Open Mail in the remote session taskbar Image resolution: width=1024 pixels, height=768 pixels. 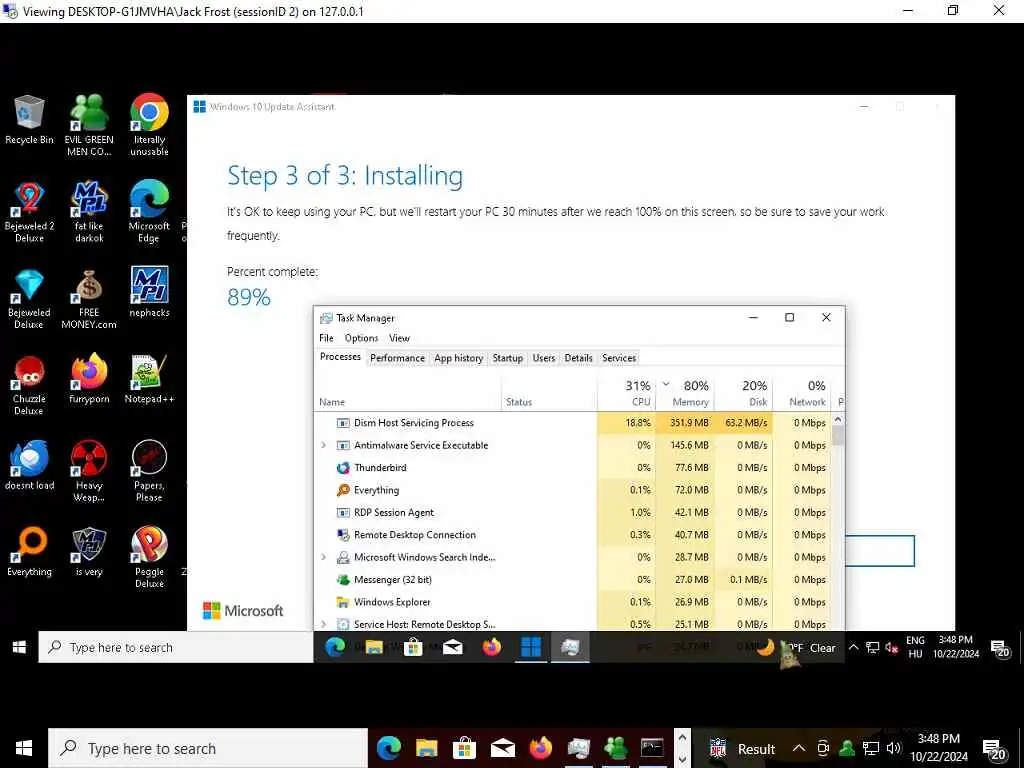click(453, 647)
